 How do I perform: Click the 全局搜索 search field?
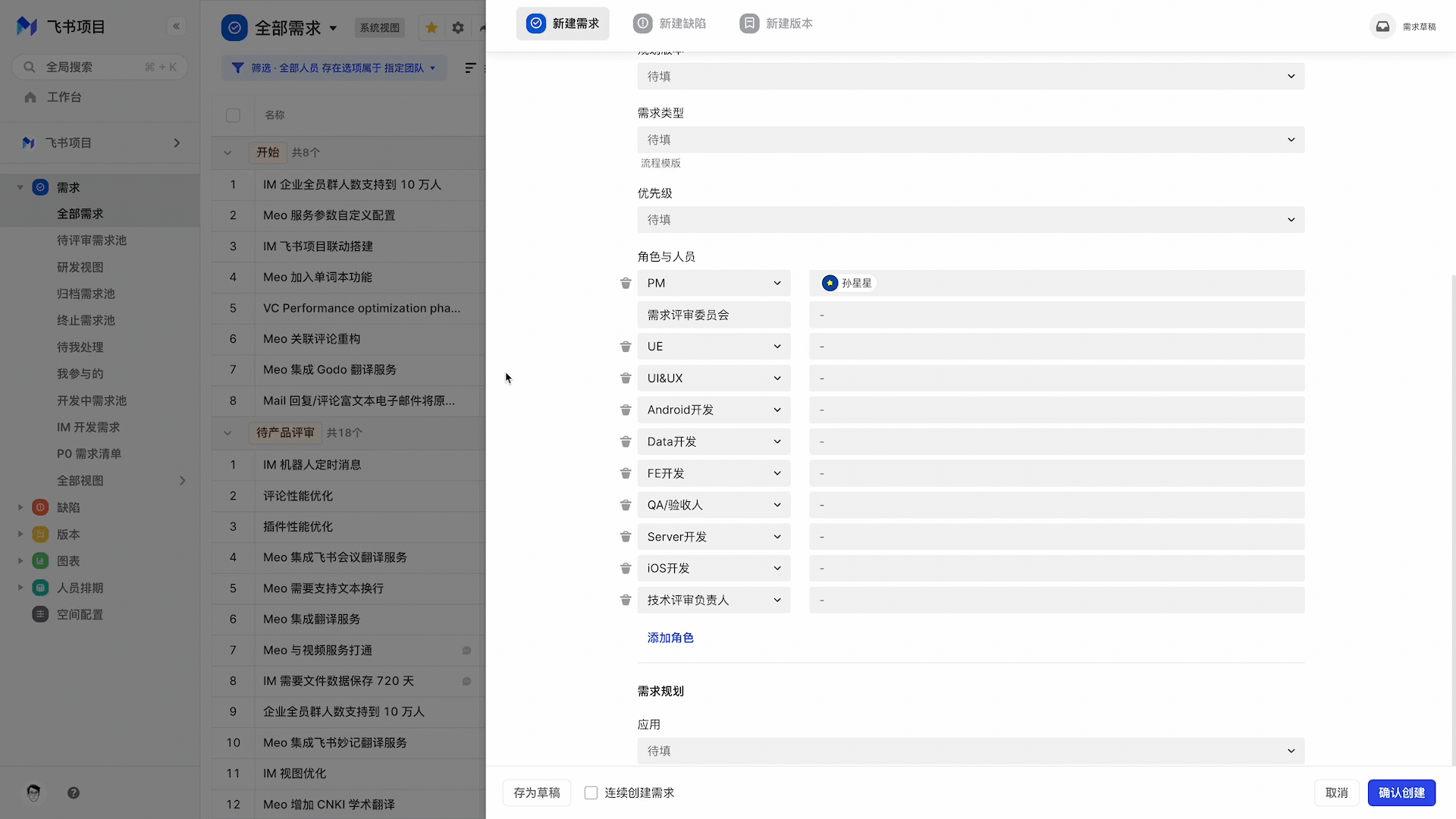point(100,67)
